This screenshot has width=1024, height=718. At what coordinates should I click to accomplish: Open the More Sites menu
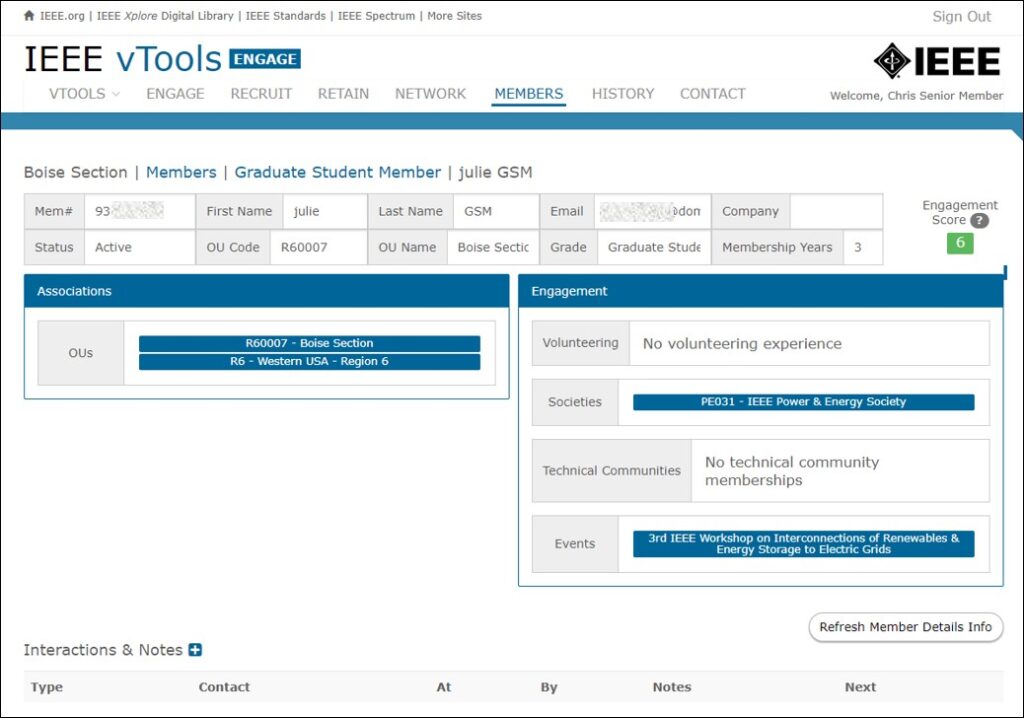[x=455, y=15]
